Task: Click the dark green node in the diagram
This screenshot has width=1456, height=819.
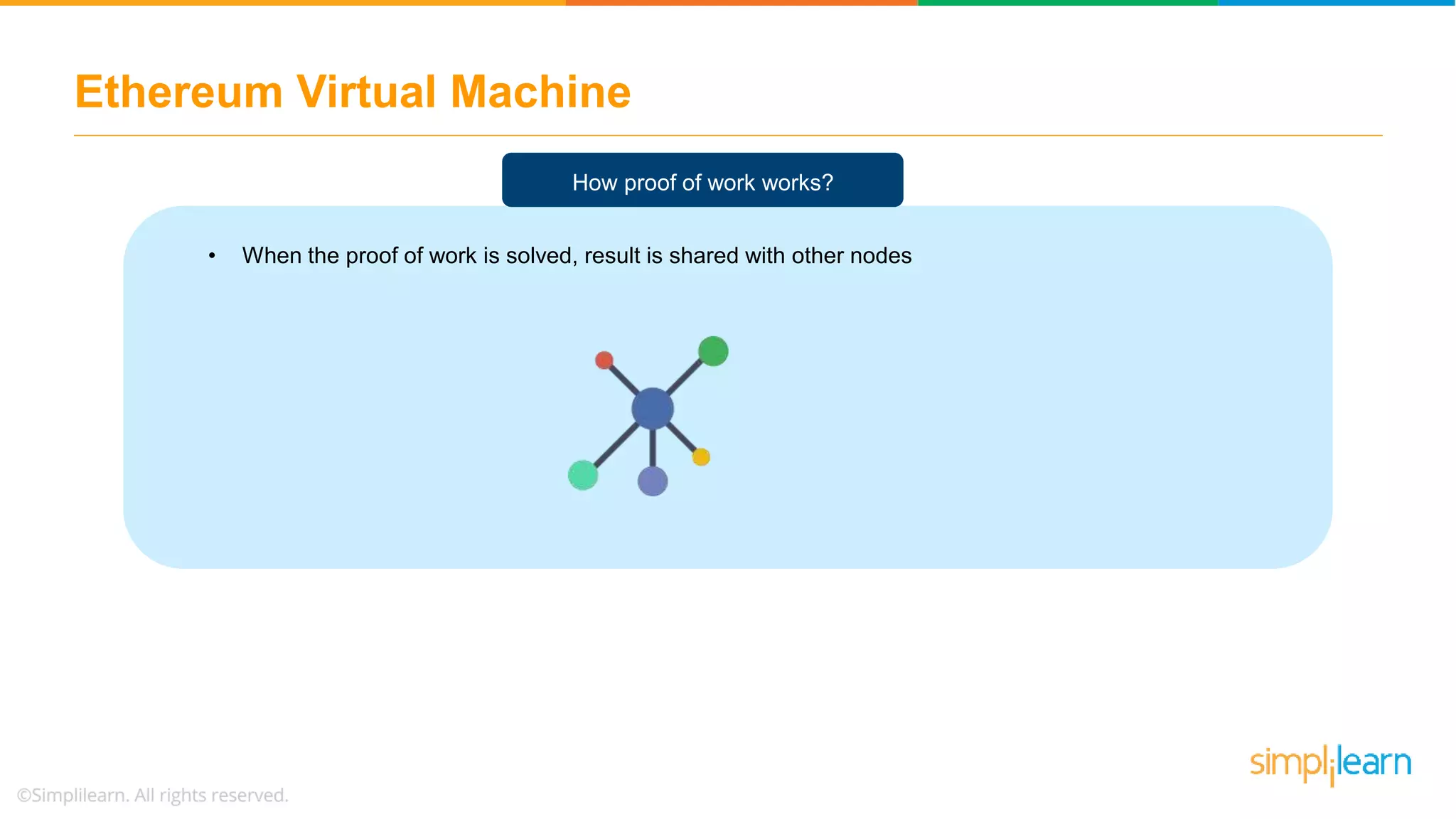Action: click(x=713, y=351)
